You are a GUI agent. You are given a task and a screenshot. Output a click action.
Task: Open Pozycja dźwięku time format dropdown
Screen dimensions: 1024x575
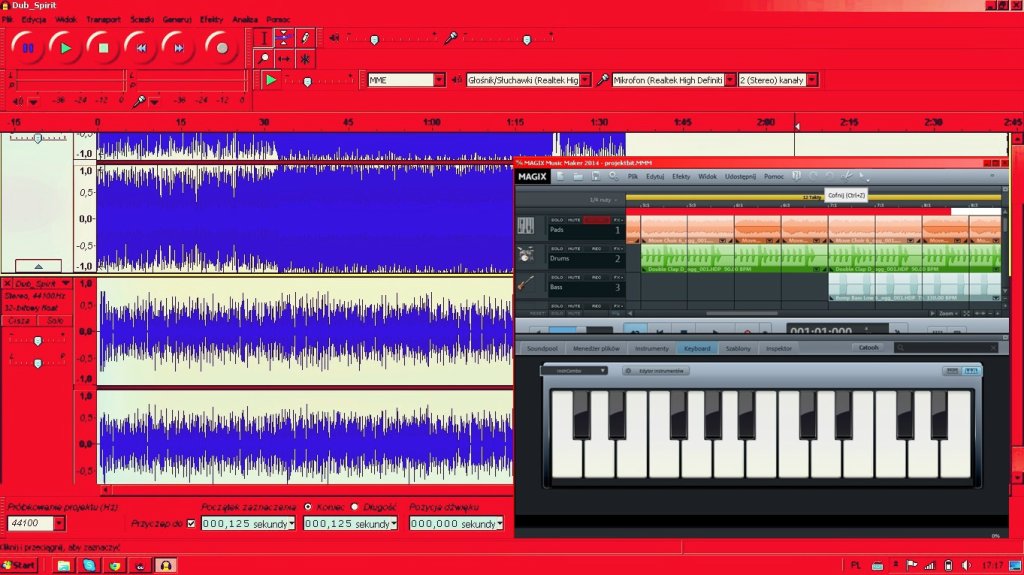pyautogui.click(x=500, y=523)
